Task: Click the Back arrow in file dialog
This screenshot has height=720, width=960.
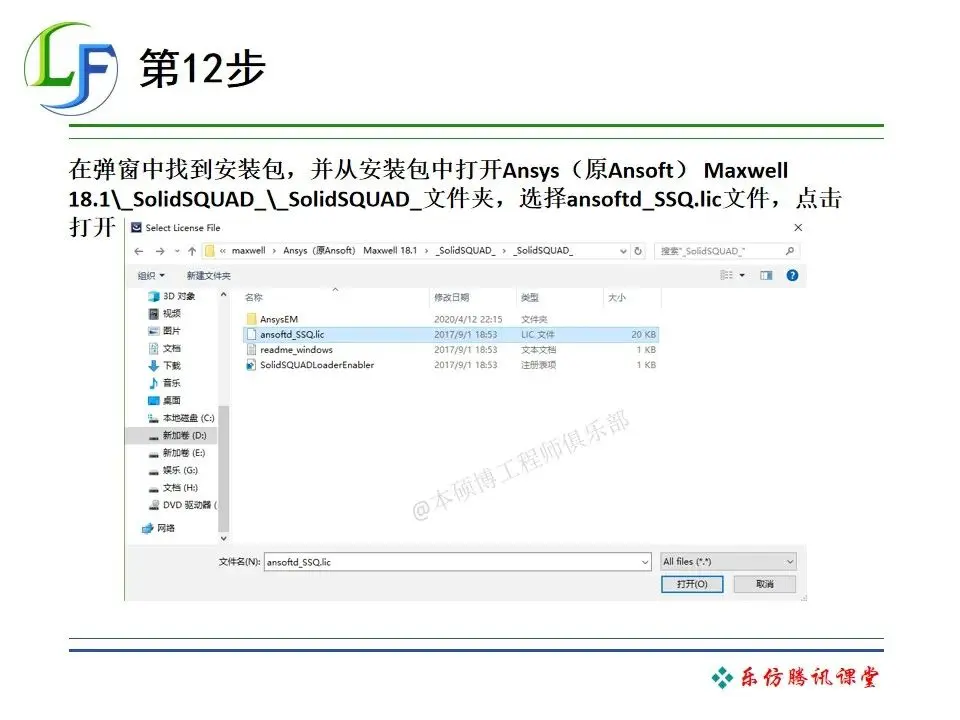Action: point(139,251)
